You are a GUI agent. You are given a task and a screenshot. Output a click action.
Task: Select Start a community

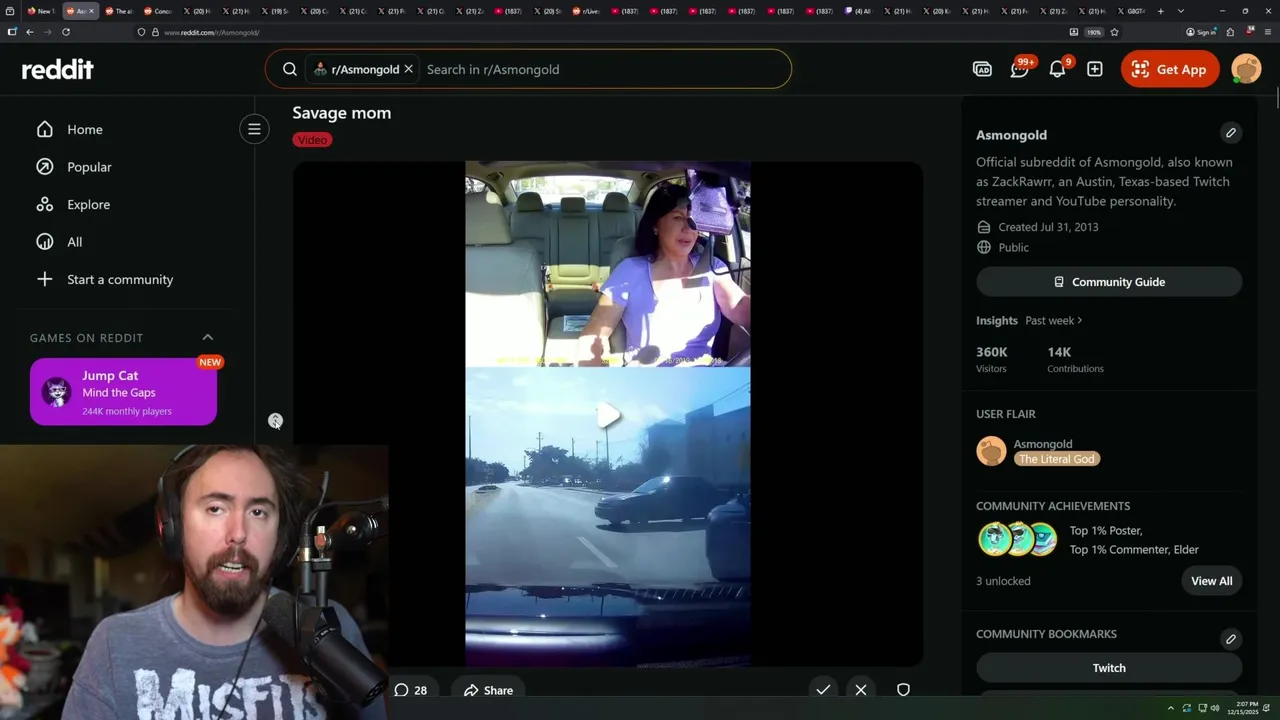pos(120,279)
